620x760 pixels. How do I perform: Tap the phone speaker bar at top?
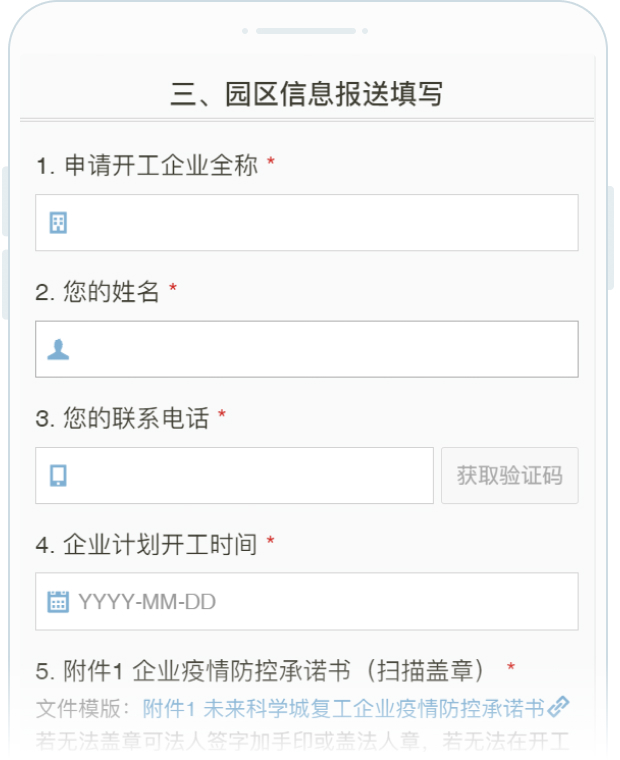(306, 31)
